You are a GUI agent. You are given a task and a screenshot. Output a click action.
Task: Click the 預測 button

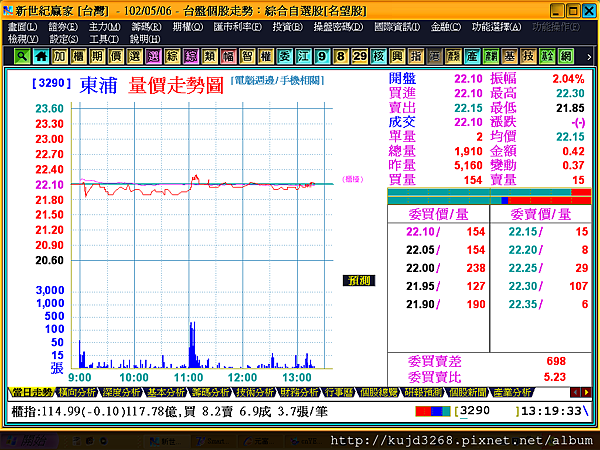[359, 281]
